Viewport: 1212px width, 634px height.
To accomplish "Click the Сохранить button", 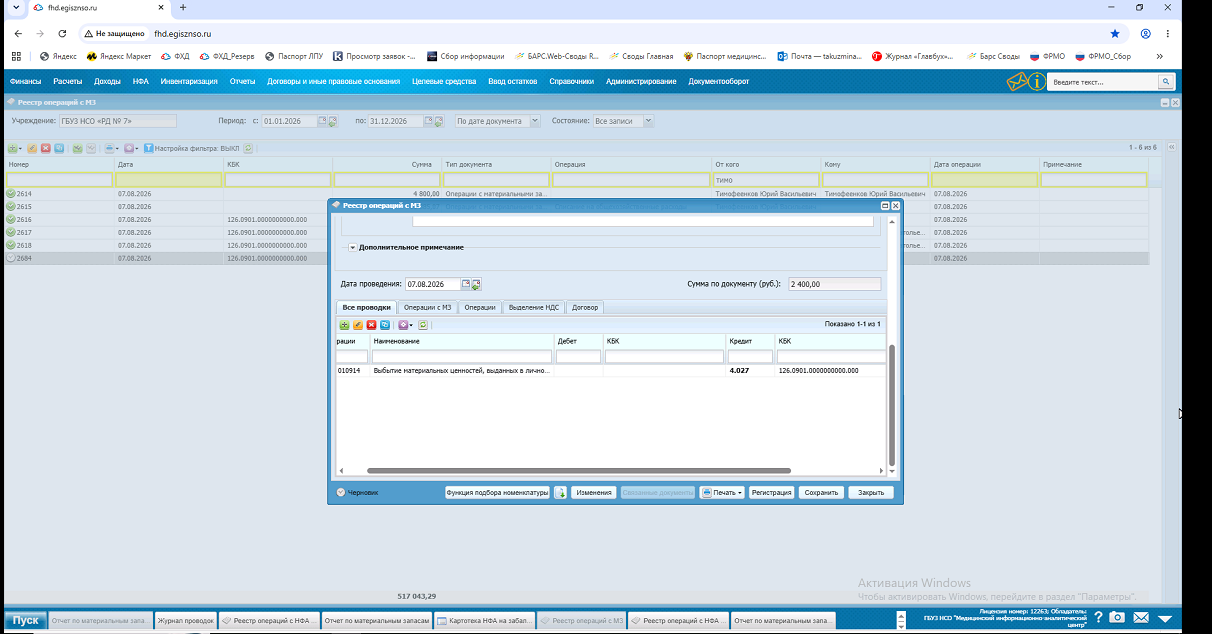I will click(821, 492).
